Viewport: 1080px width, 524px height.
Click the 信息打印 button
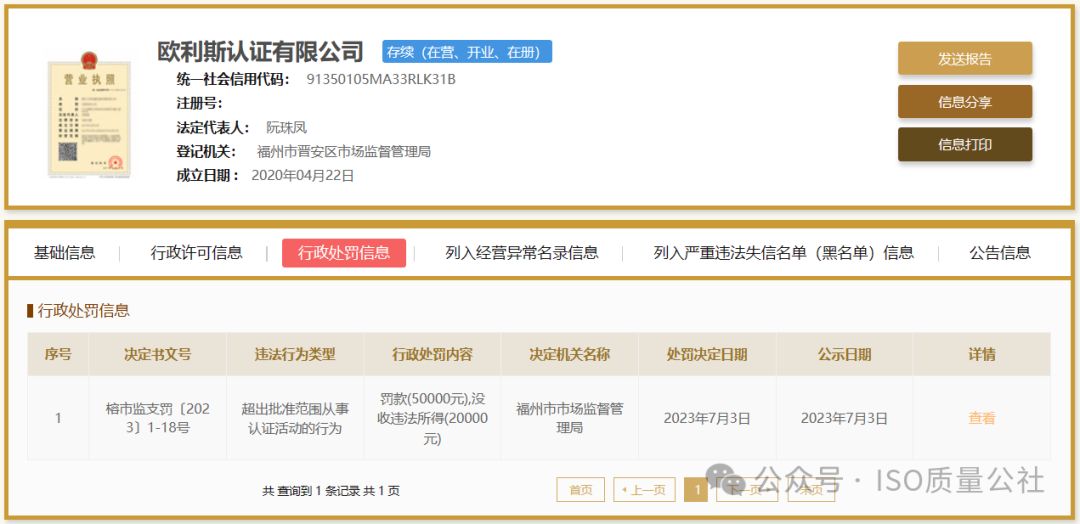coord(964,145)
